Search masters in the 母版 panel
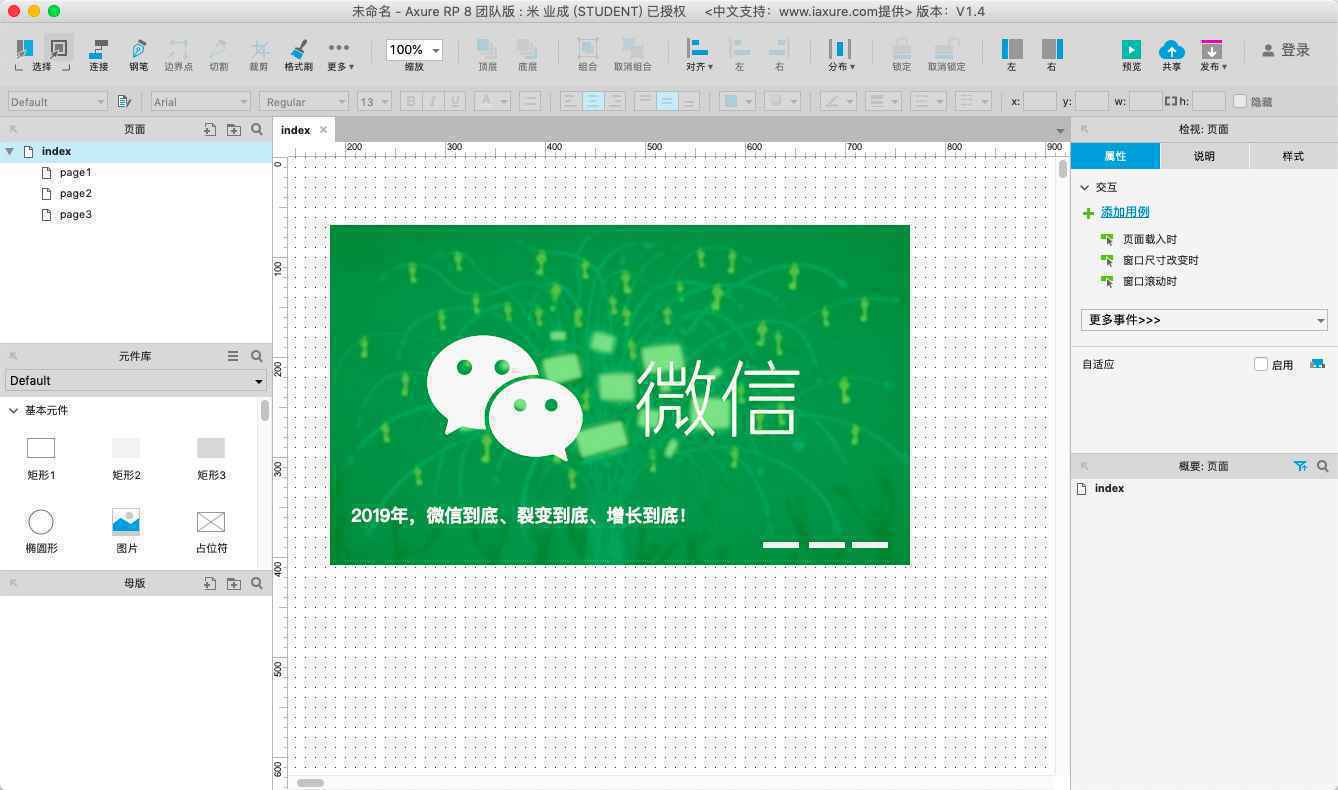1338x790 pixels. [257, 583]
